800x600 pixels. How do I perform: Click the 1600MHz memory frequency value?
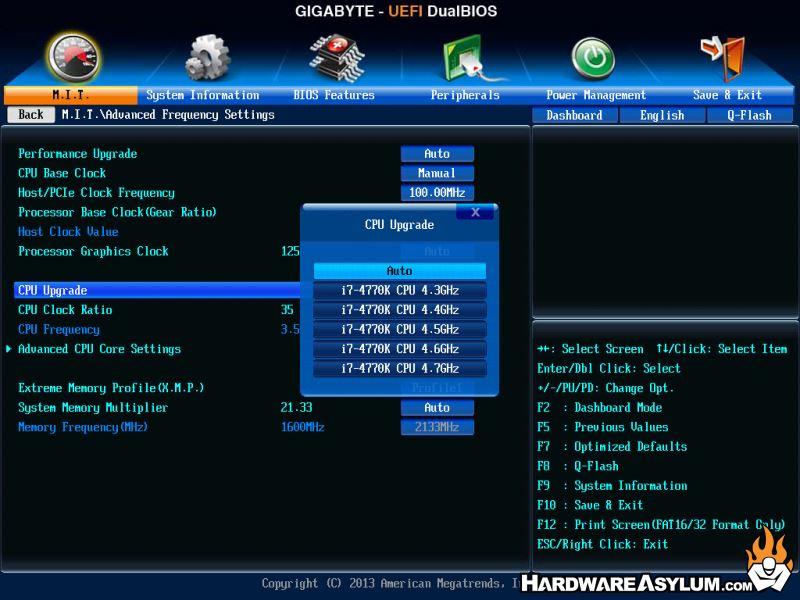pyautogui.click(x=303, y=427)
